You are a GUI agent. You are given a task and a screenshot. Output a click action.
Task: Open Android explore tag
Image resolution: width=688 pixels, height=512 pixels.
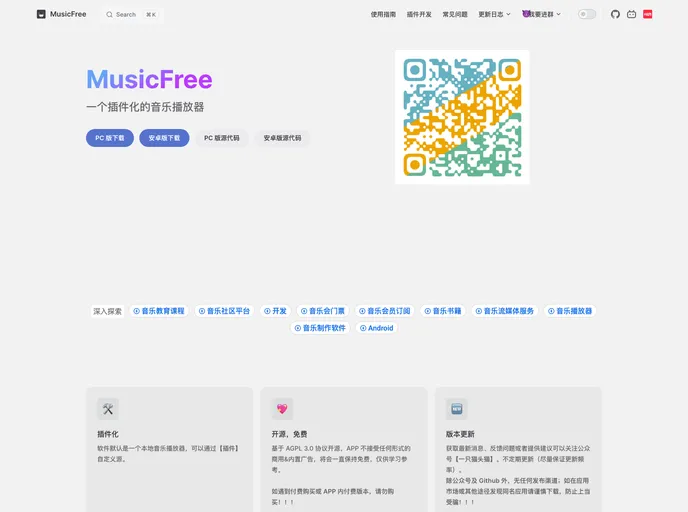tap(376, 328)
